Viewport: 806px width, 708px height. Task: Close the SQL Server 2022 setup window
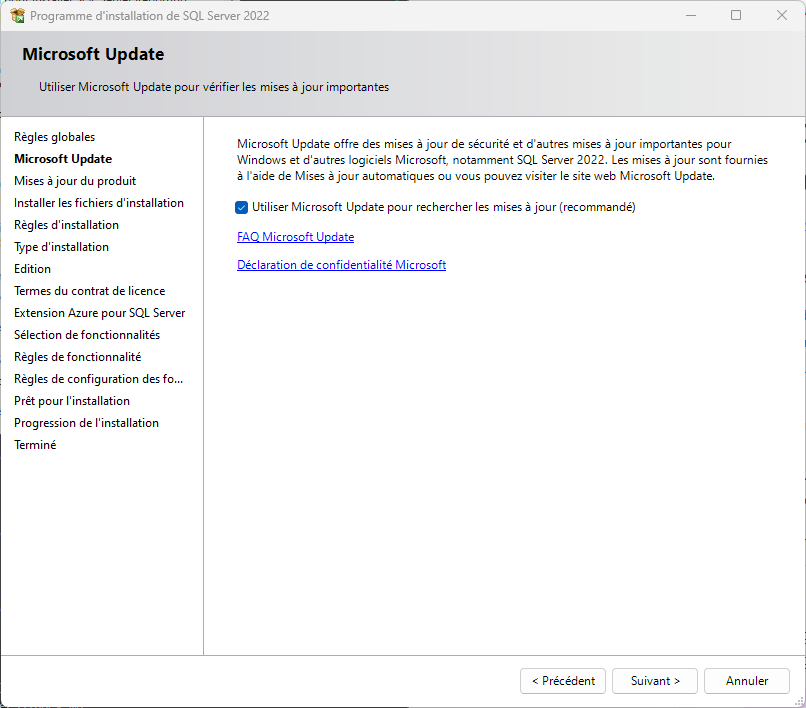[x=782, y=15]
